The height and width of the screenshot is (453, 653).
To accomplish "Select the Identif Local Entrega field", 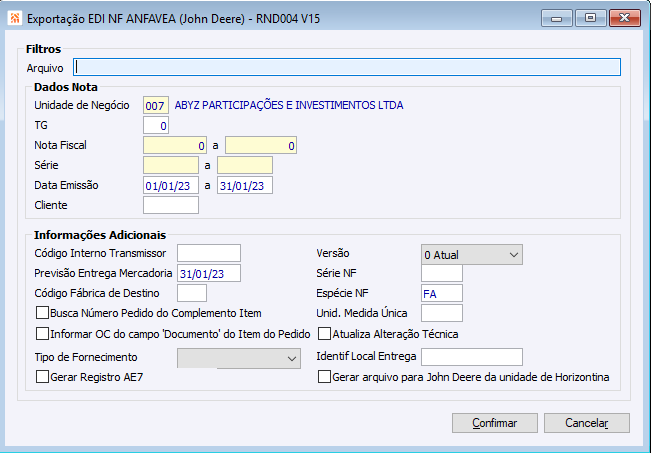I will pos(472,357).
